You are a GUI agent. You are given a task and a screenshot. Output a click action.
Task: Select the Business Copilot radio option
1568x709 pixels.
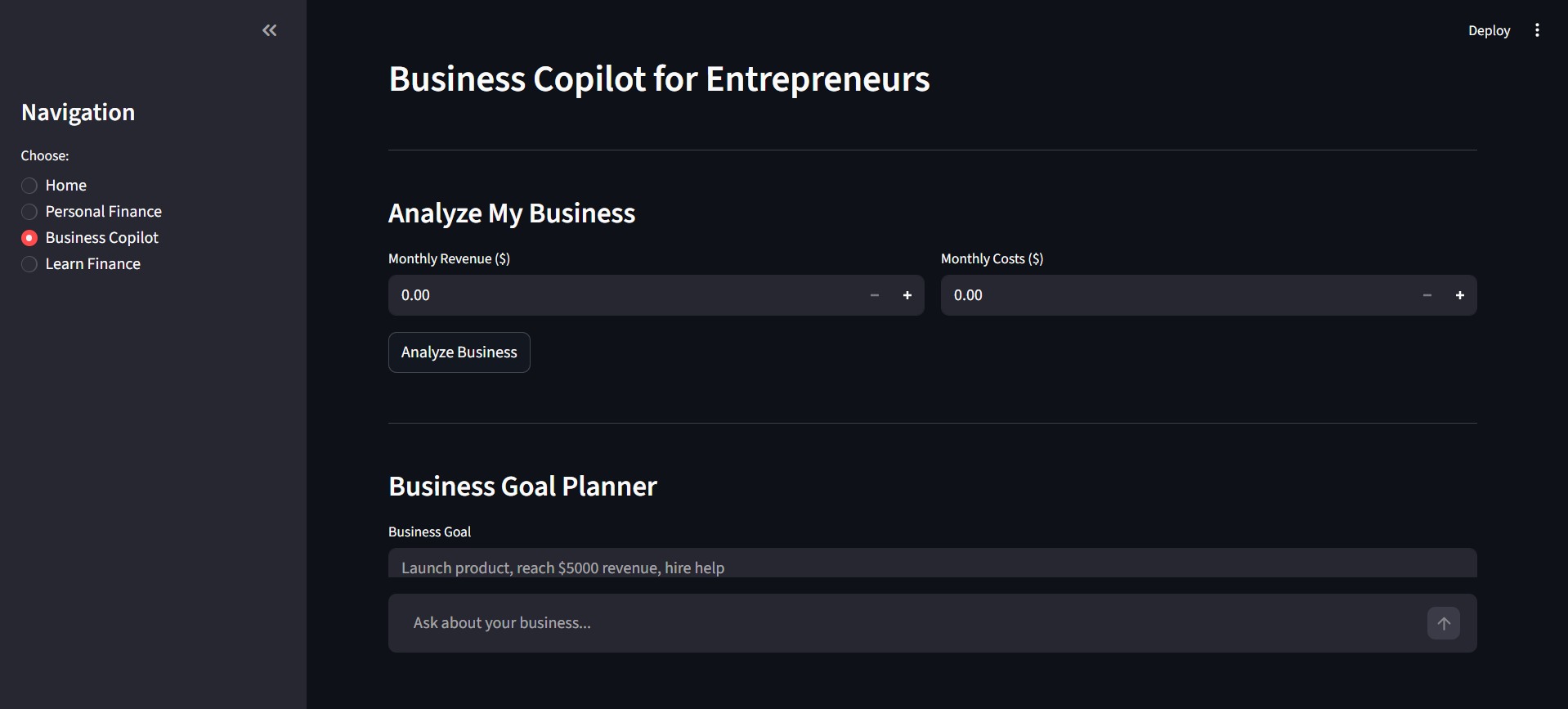pos(29,238)
